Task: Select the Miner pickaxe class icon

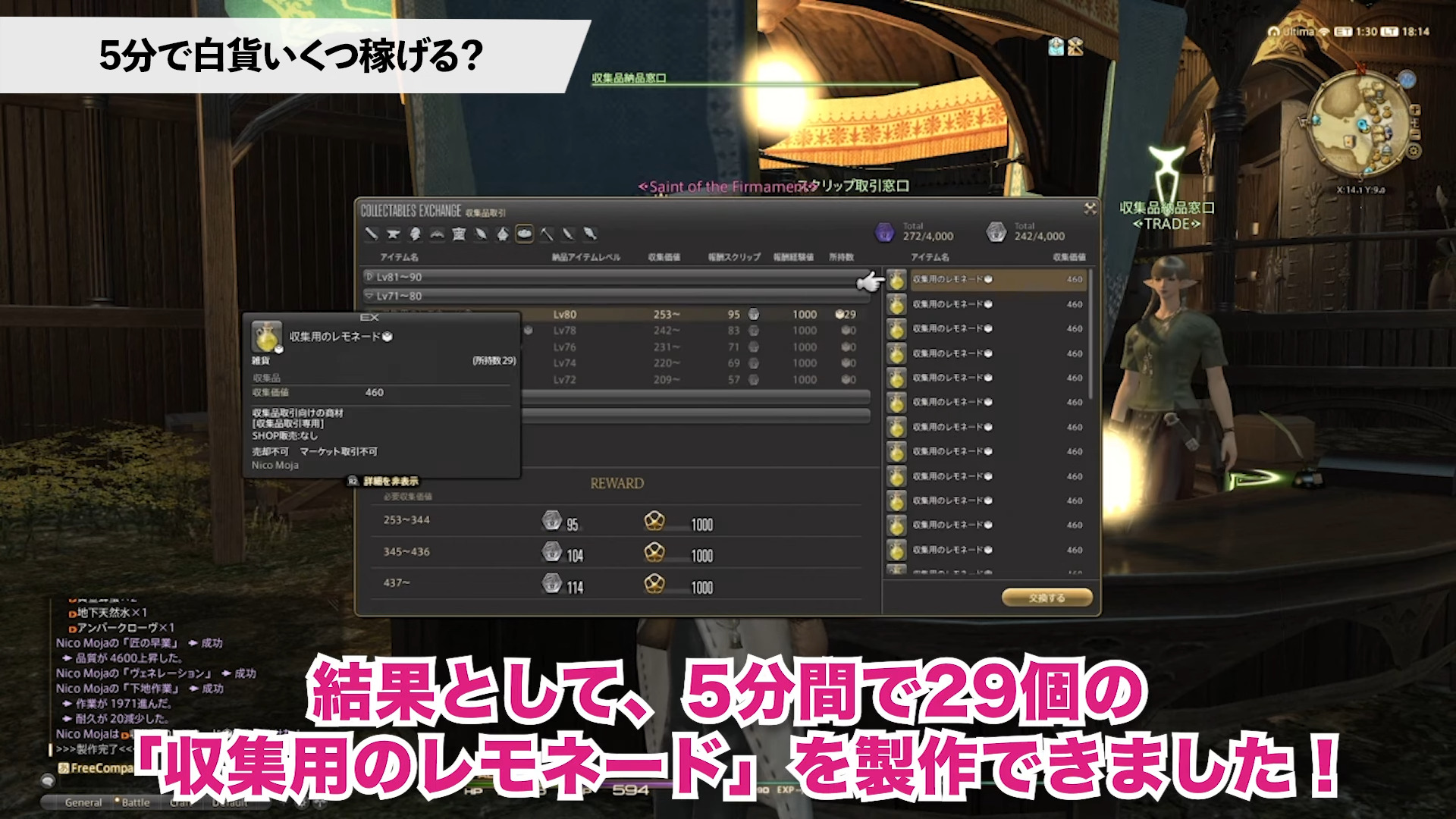Action: pyautogui.click(x=546, y=234)
